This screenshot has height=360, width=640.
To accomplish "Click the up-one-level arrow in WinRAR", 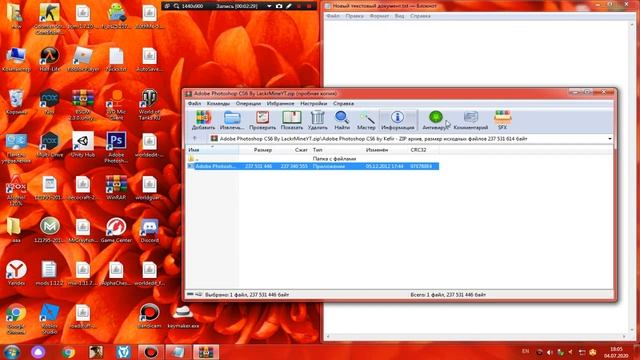I will click(195, 139).
